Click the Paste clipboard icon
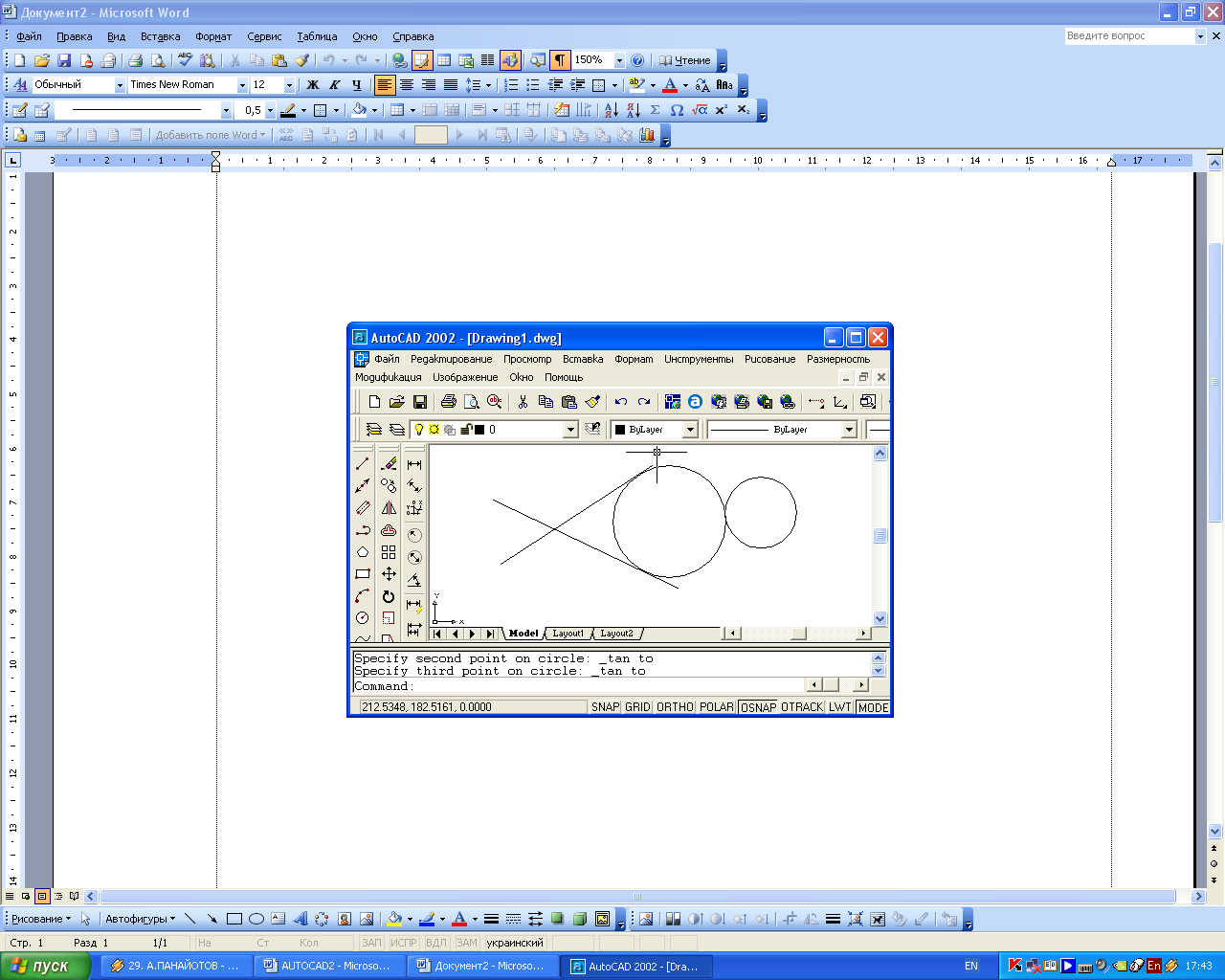1225x980 pixels. click(278, 60)
